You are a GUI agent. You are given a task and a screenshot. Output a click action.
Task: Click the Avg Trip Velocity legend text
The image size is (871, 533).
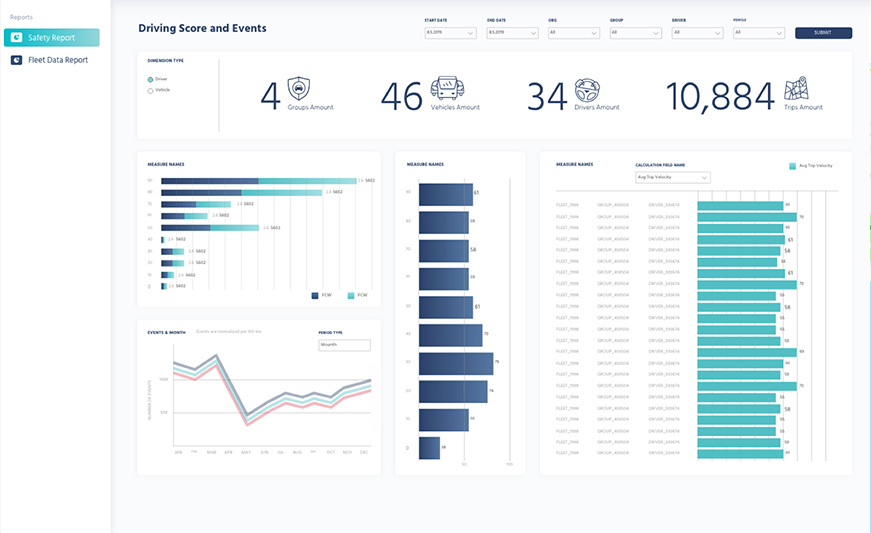pos(816,165)
